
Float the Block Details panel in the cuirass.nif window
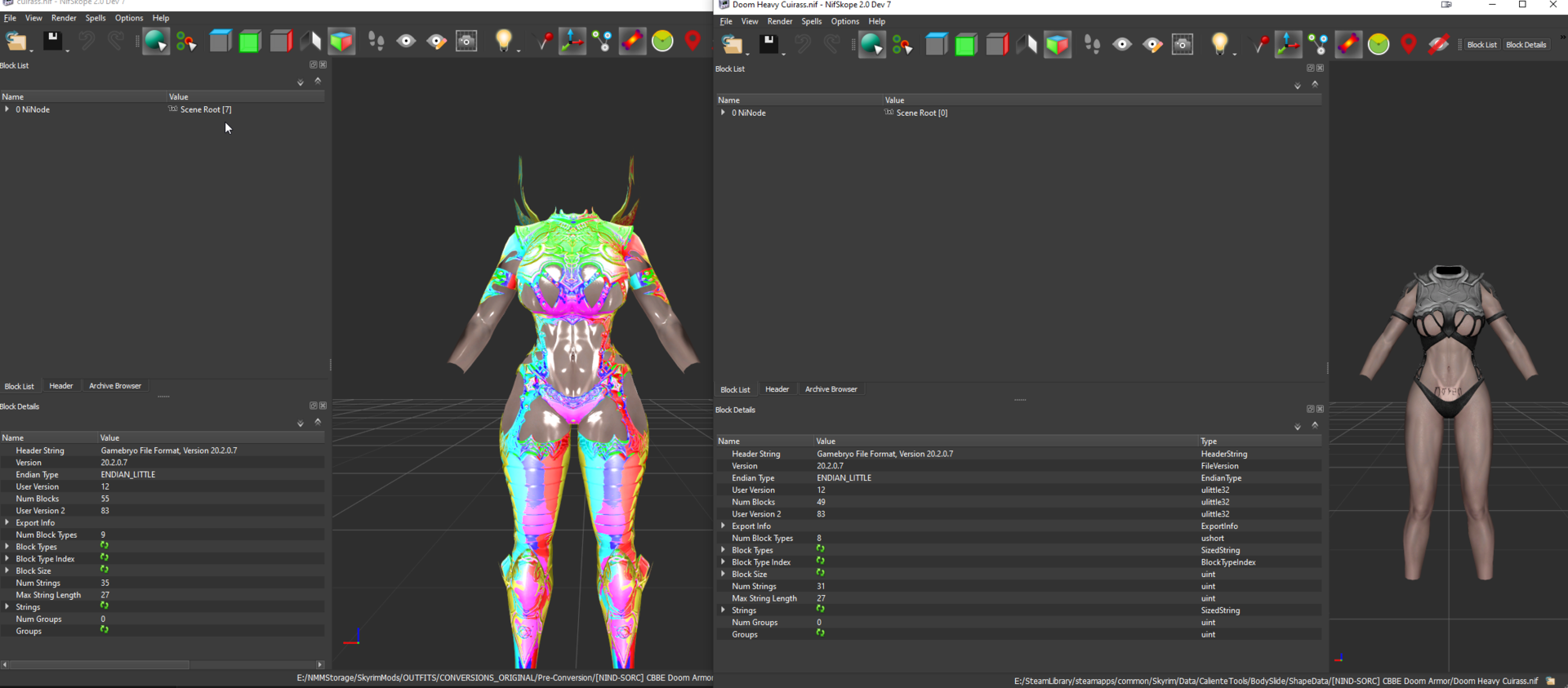[x=313, y=406]
